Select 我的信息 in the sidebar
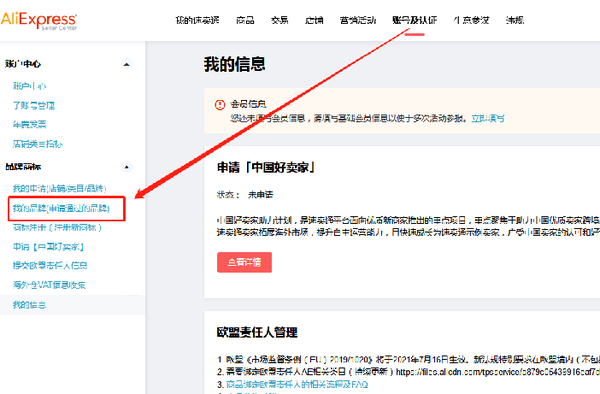 point(29,305)
